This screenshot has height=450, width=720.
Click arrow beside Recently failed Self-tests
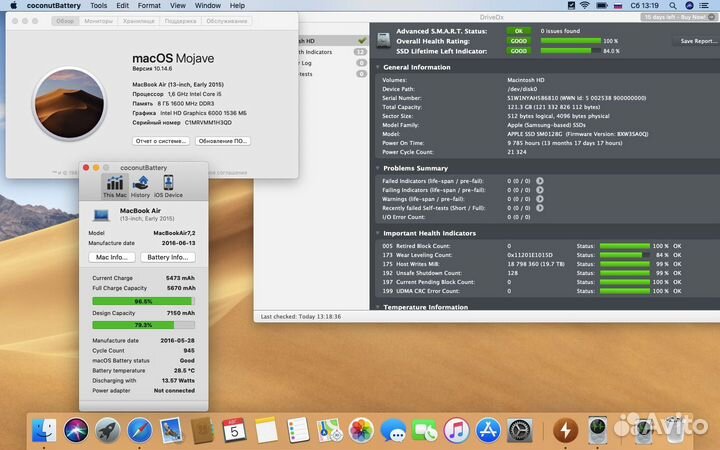coord(540,208)
